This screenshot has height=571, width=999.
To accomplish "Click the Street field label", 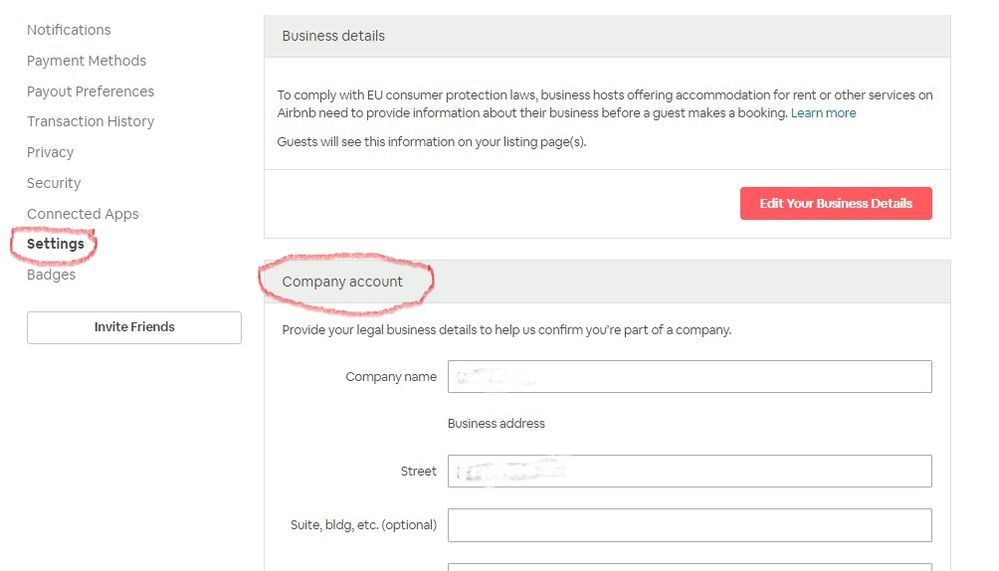I will tap(418, 471).
